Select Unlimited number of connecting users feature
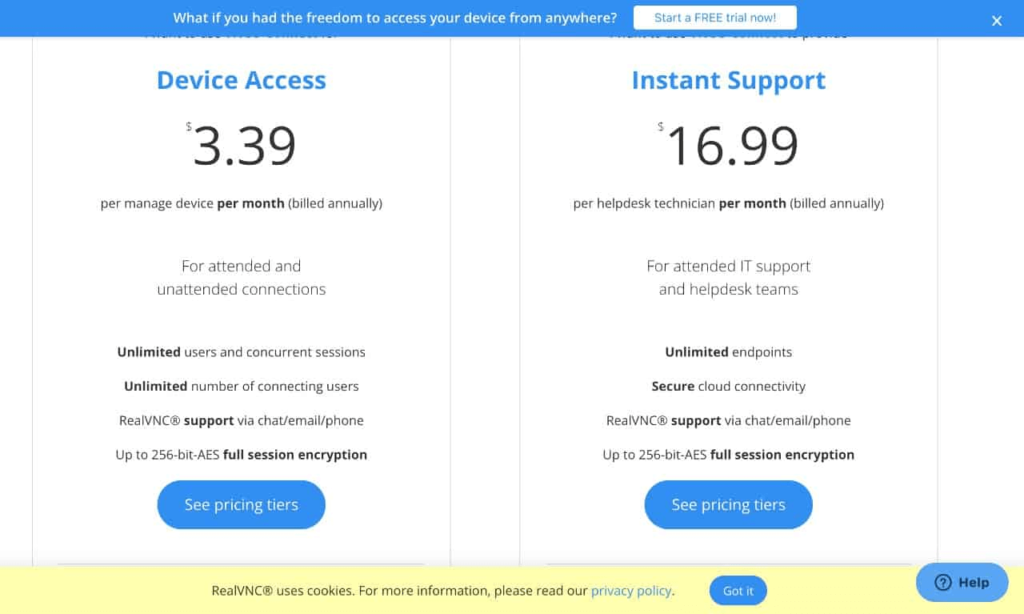Viewport: 1024px width, 614px height. tap(241, 386)
